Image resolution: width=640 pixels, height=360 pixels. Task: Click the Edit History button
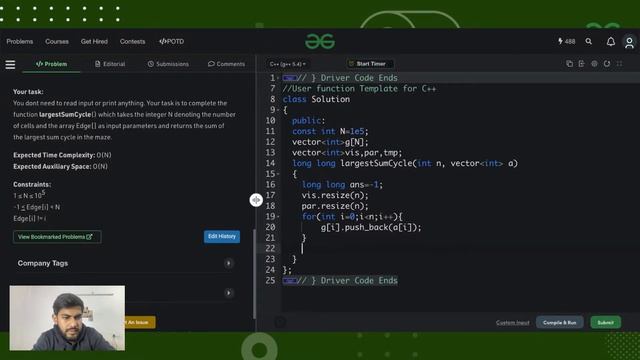tap(222, 236)
